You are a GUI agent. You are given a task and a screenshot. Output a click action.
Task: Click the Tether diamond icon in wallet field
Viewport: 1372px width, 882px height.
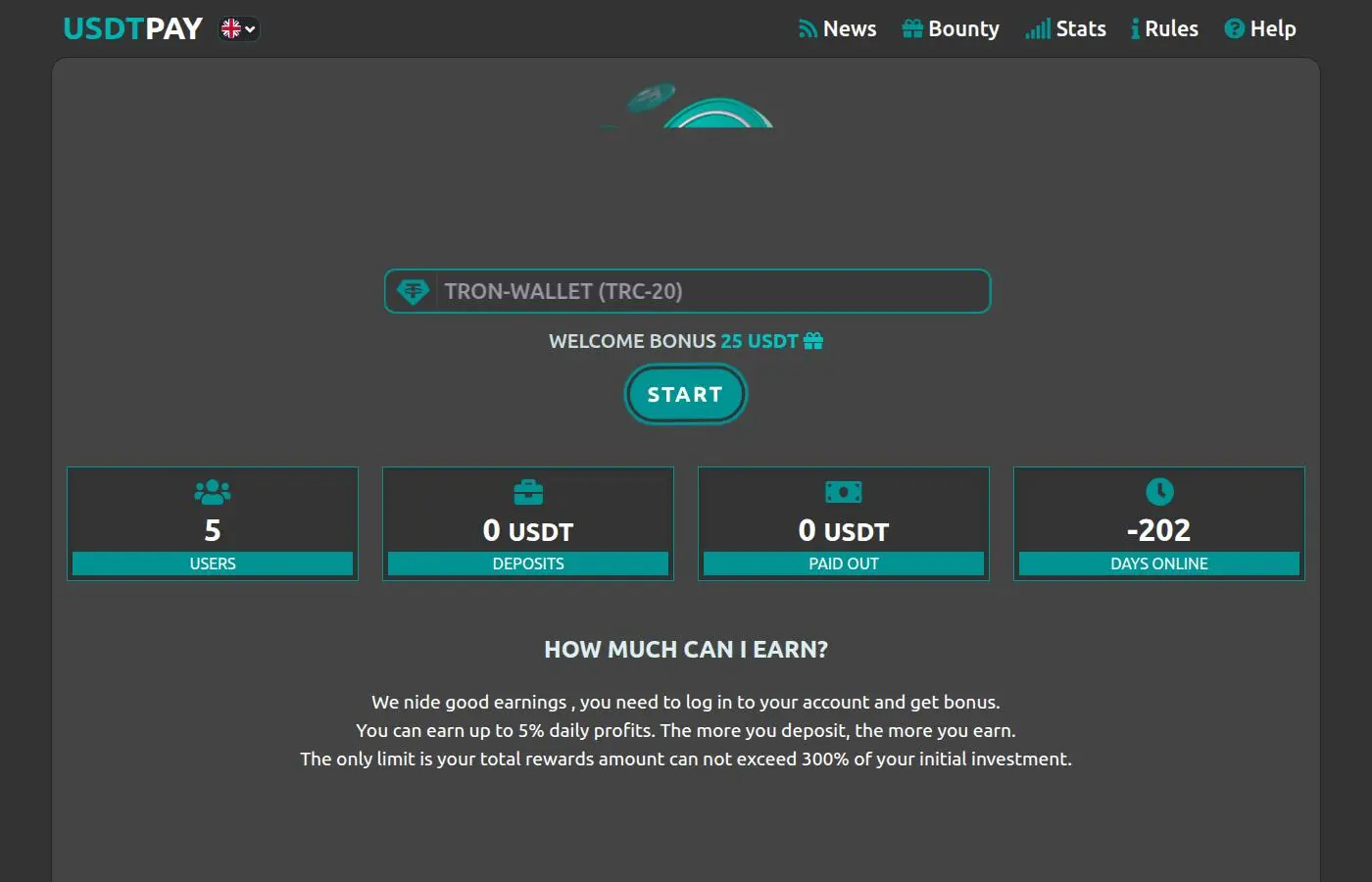coord(413,291)
